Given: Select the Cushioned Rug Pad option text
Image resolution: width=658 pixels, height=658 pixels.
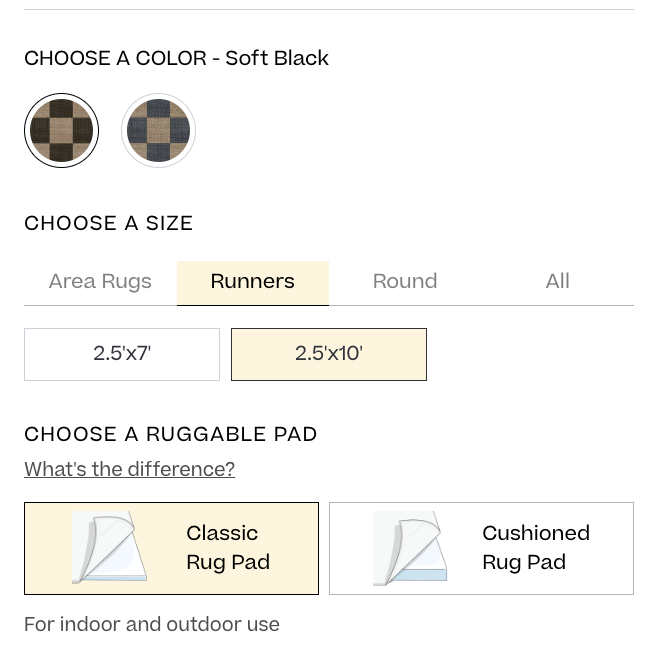Looking at the screenshot, I should click(x=536, y=548).
